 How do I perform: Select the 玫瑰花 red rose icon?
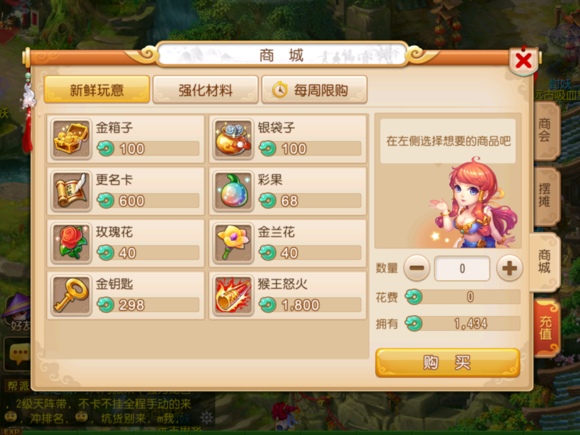(x=71, y=243)
